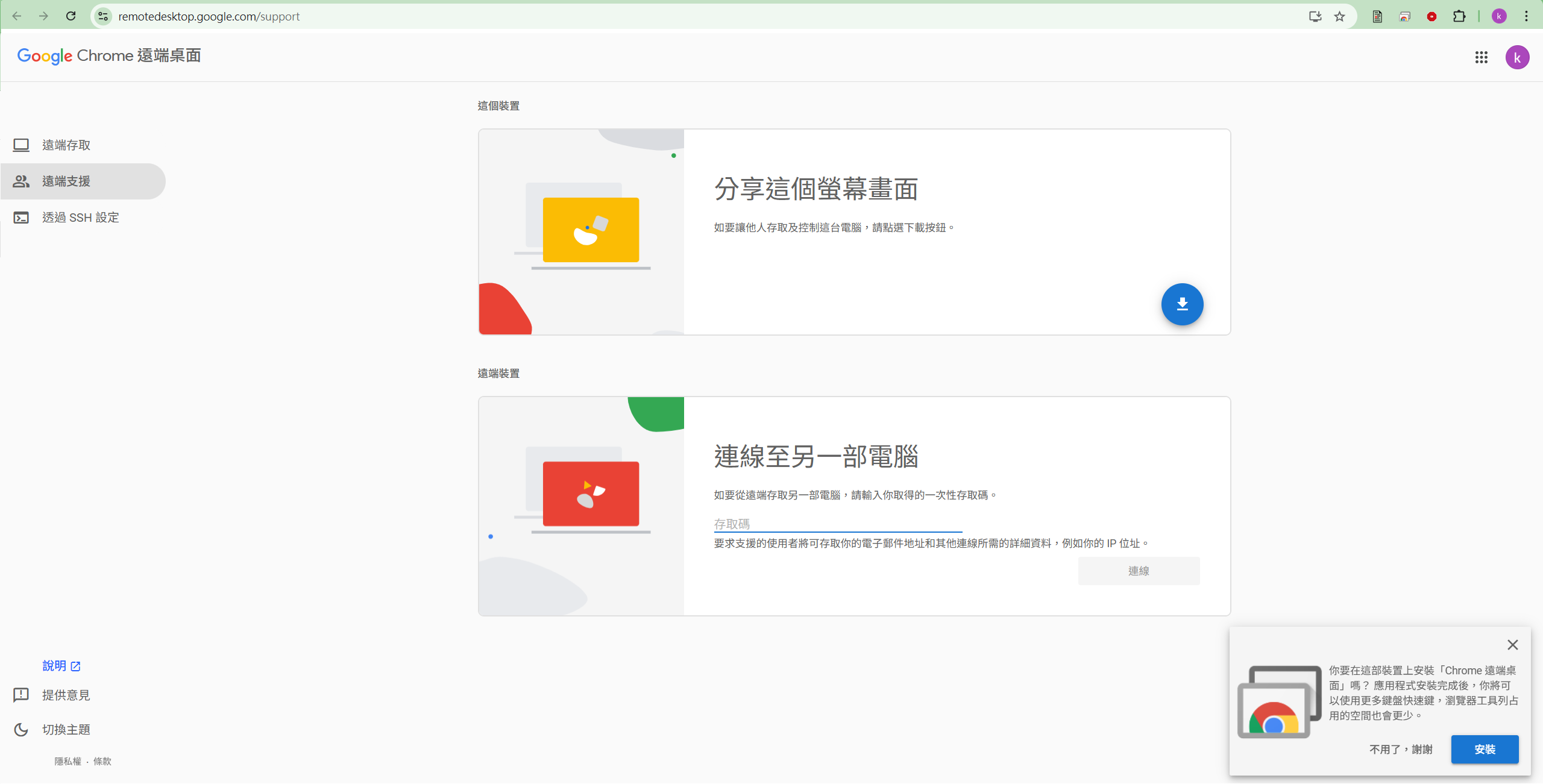The image size is (1543, 784).
Task: Open the Extensions puzzle menu
Action: [1459, 16]
